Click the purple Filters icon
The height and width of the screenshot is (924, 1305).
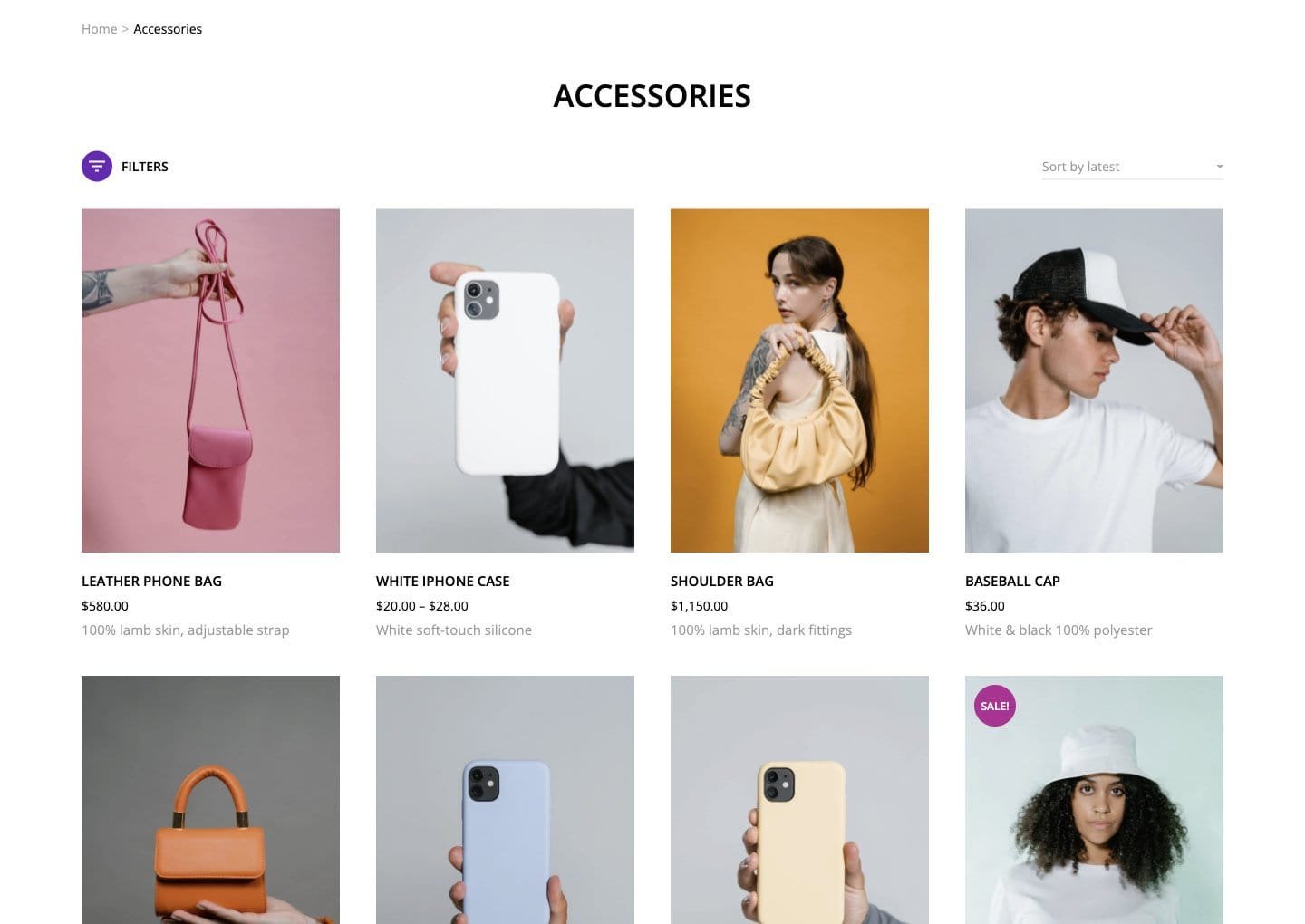pos(97,166)
